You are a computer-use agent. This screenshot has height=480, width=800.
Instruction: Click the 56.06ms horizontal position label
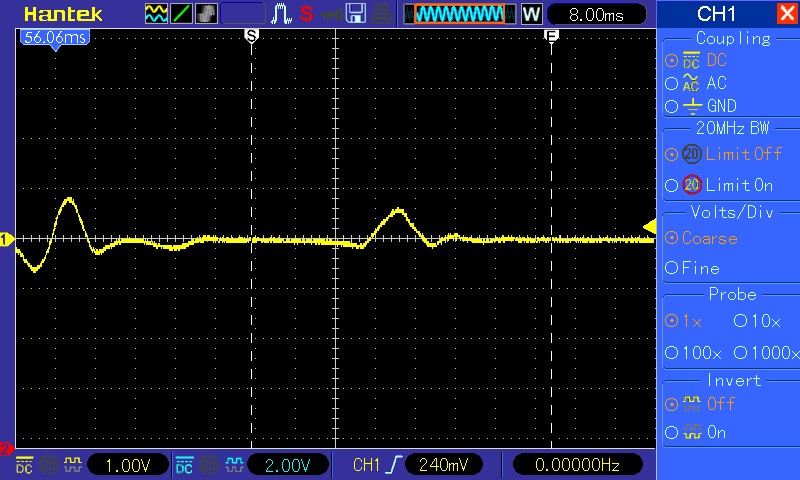coord(55,37)
